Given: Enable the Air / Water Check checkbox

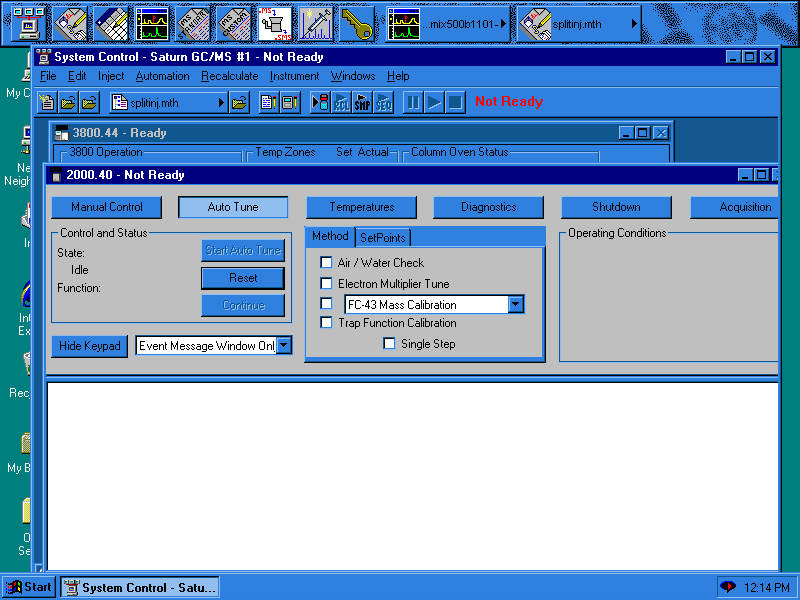Looking at the screenshot, I should 326,262.
